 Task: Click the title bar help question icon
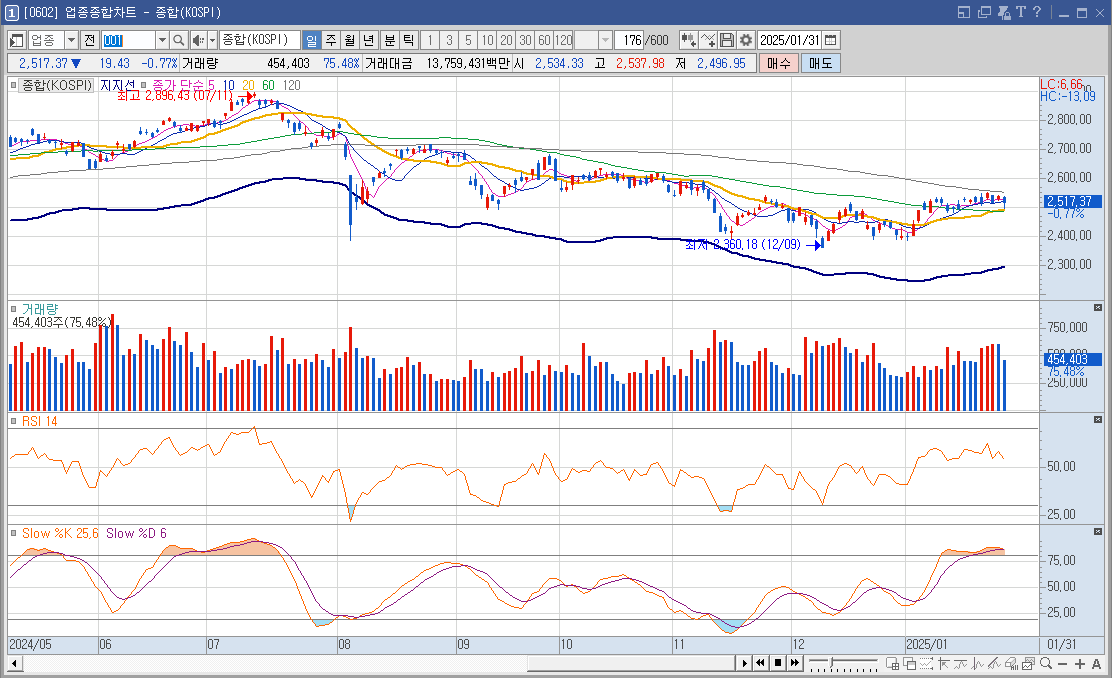coord(1037,12)
